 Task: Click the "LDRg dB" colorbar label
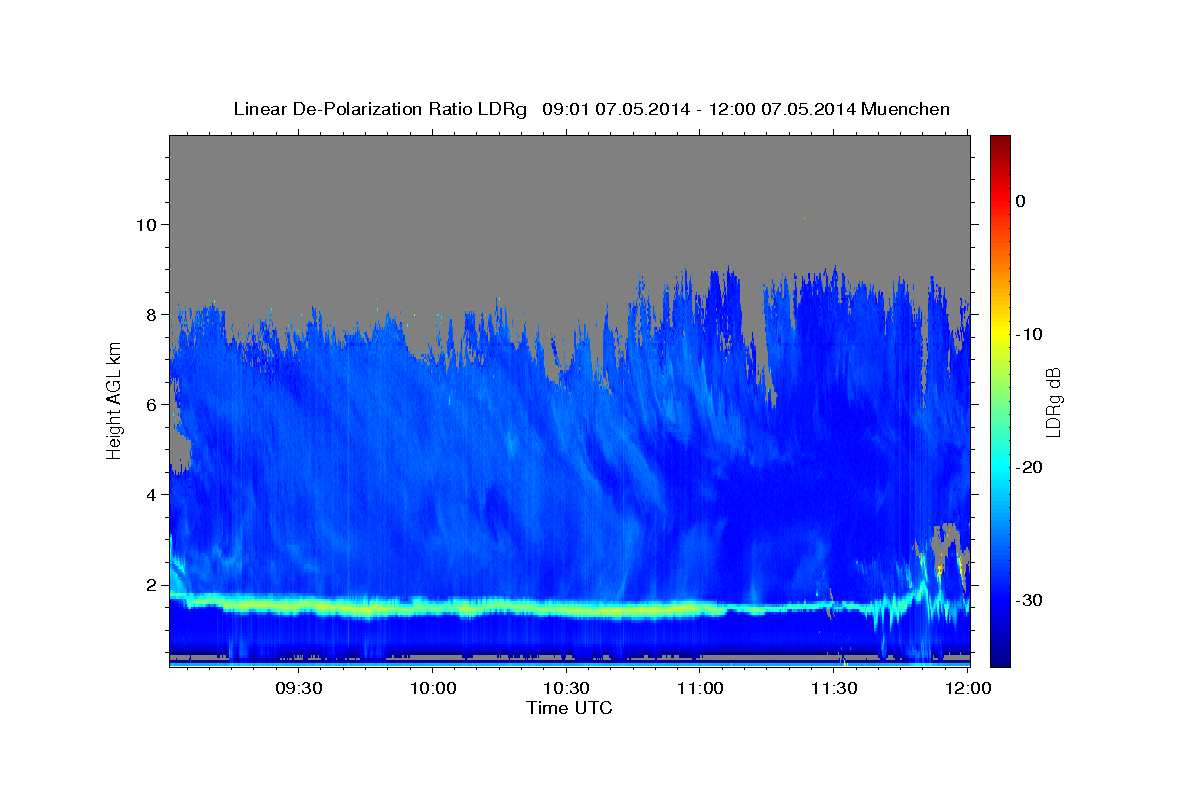tap(1052, 401)
